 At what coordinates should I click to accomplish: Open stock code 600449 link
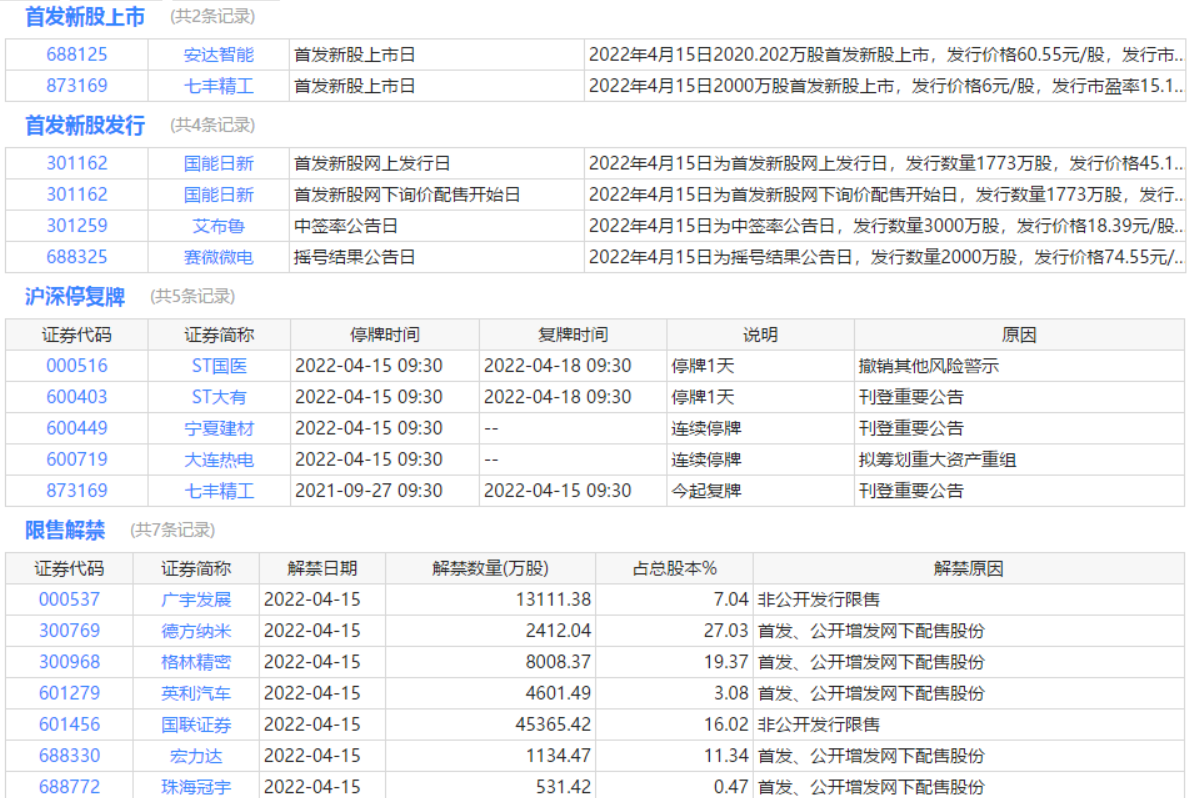76,429
